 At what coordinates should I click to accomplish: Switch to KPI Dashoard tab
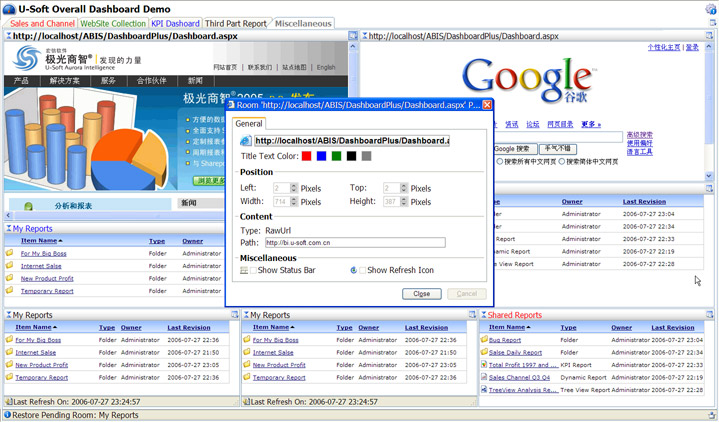click(x=175, y=23)
